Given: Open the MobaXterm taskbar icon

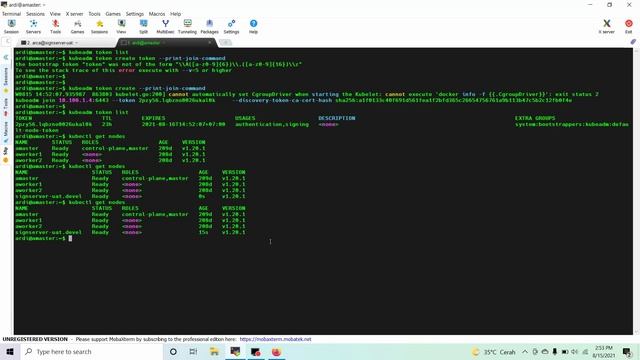Looking at the screenshot, I should [235, 351].
